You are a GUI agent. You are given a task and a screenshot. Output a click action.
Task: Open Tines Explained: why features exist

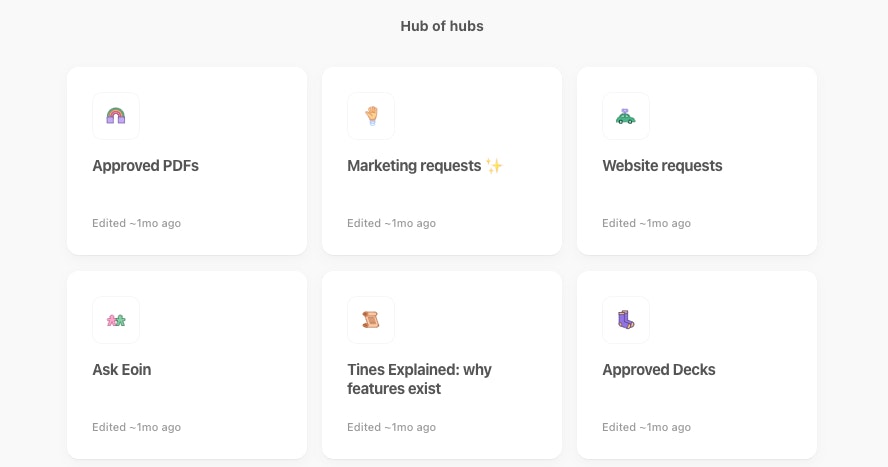419,379
